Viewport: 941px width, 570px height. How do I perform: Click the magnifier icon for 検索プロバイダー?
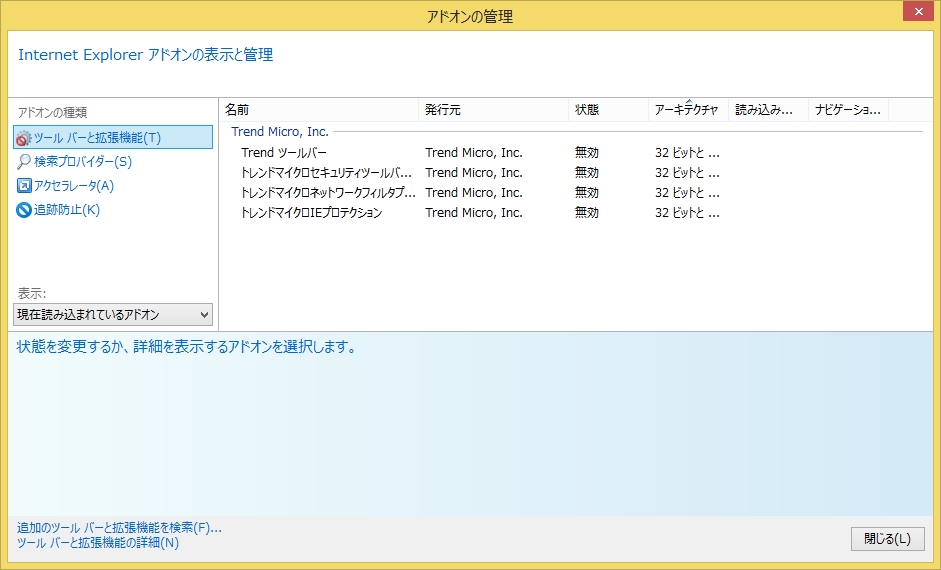(23, 162)
